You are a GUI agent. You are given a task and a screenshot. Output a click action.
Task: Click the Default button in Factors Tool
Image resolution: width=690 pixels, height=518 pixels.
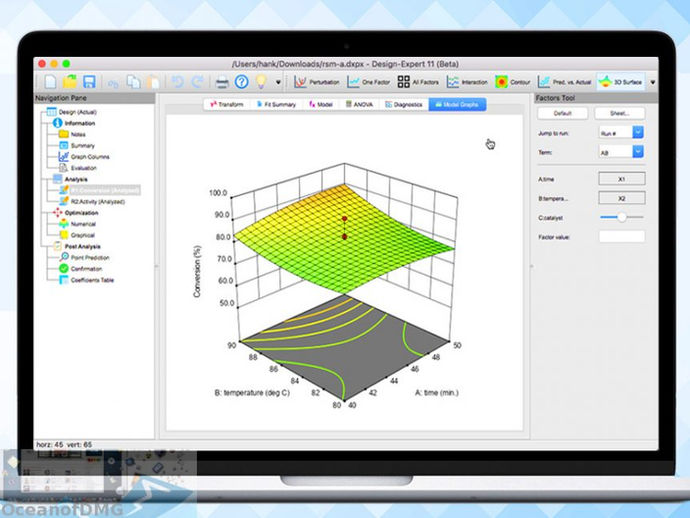tap(562, 114)
